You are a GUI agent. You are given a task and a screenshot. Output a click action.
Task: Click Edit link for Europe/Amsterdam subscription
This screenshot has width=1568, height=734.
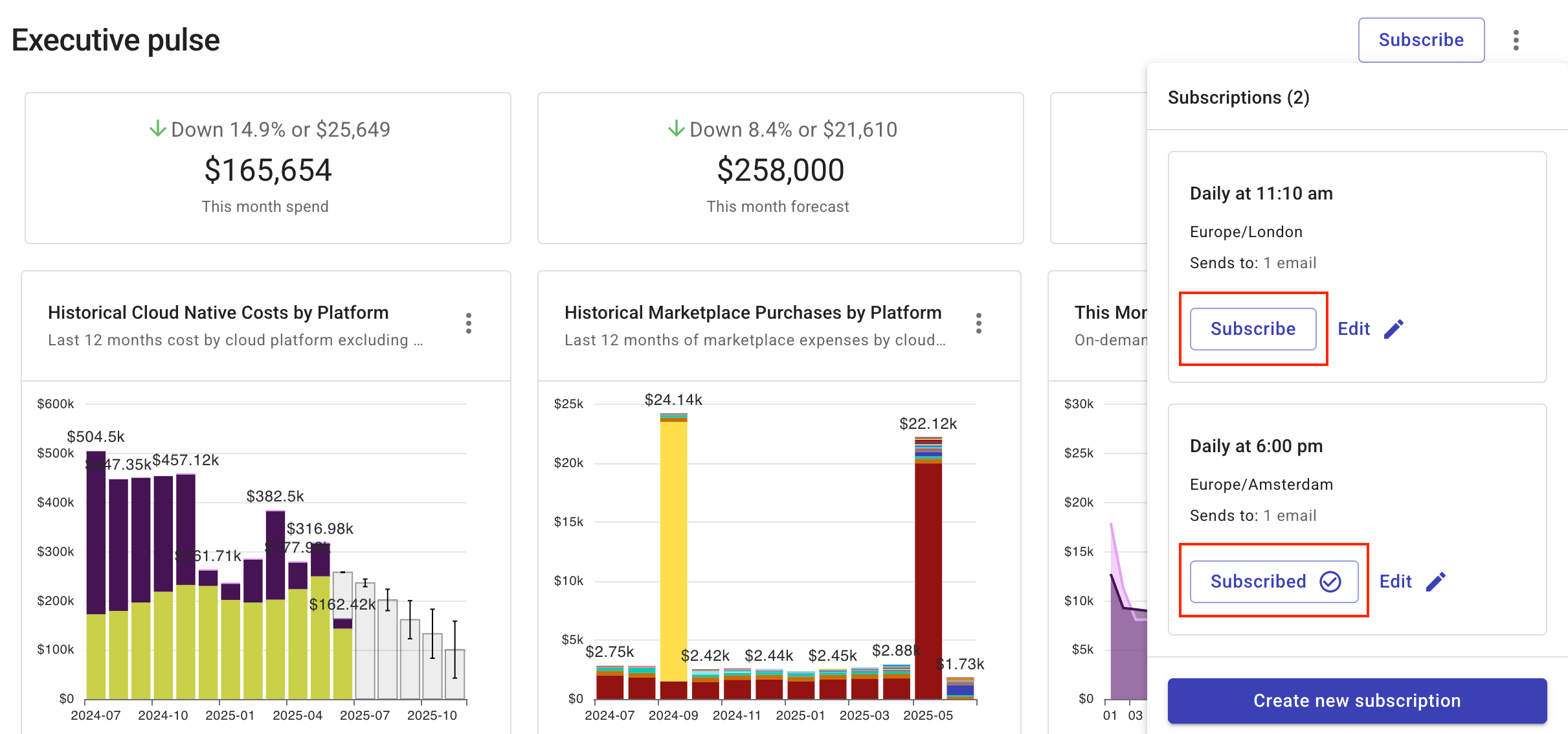pyautogui.click(x=1395, y=582)
